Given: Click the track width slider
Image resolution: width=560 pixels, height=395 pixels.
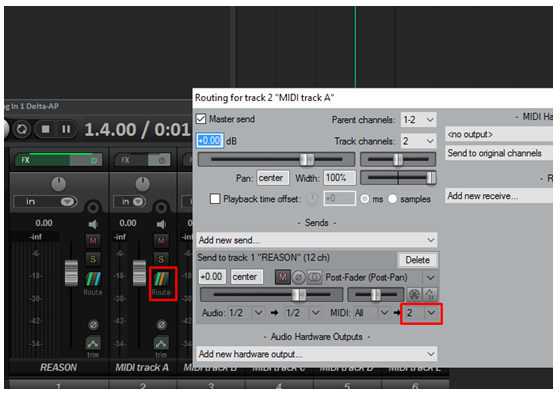Looking at the screenshot, I should (x=398, y=178).
